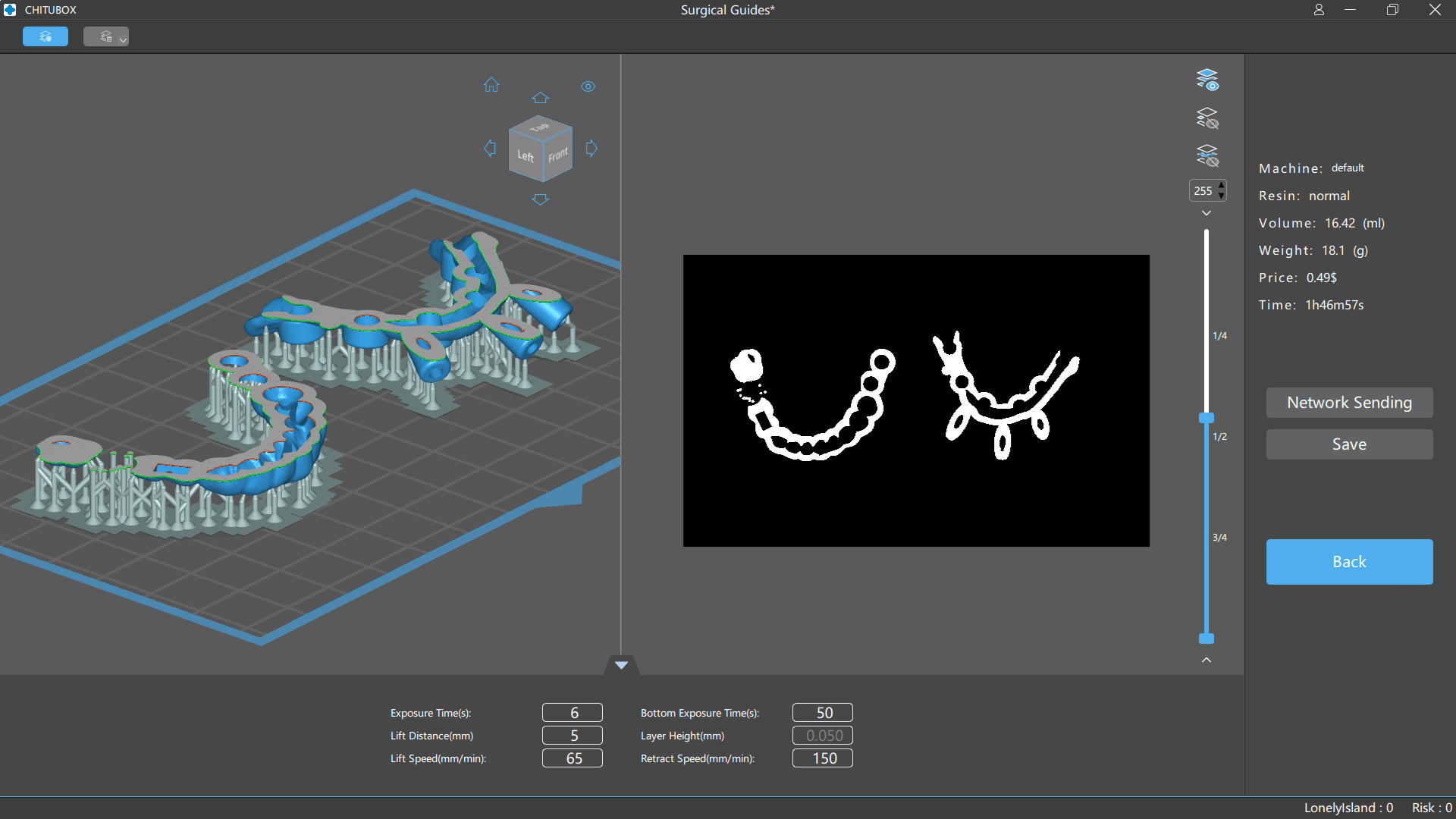The width and height of the screenshot is (1456, 819).
Task: Click the home view icon
Action: pos(491,85)
